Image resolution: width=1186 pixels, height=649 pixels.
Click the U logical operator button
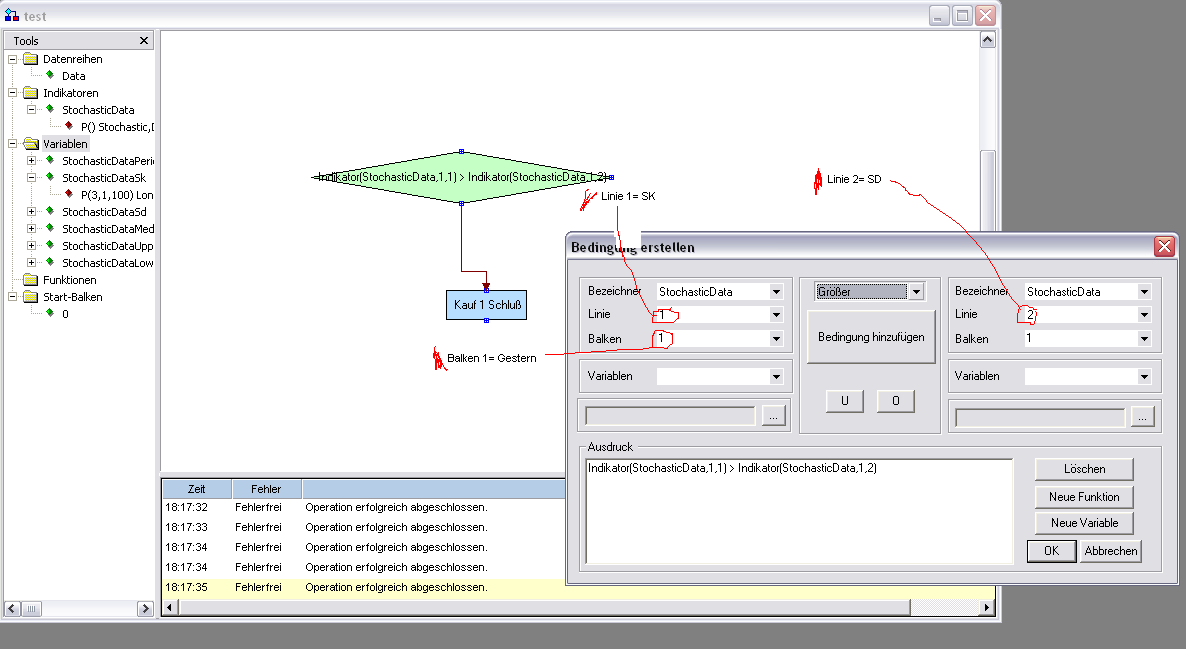coord(844,401)
